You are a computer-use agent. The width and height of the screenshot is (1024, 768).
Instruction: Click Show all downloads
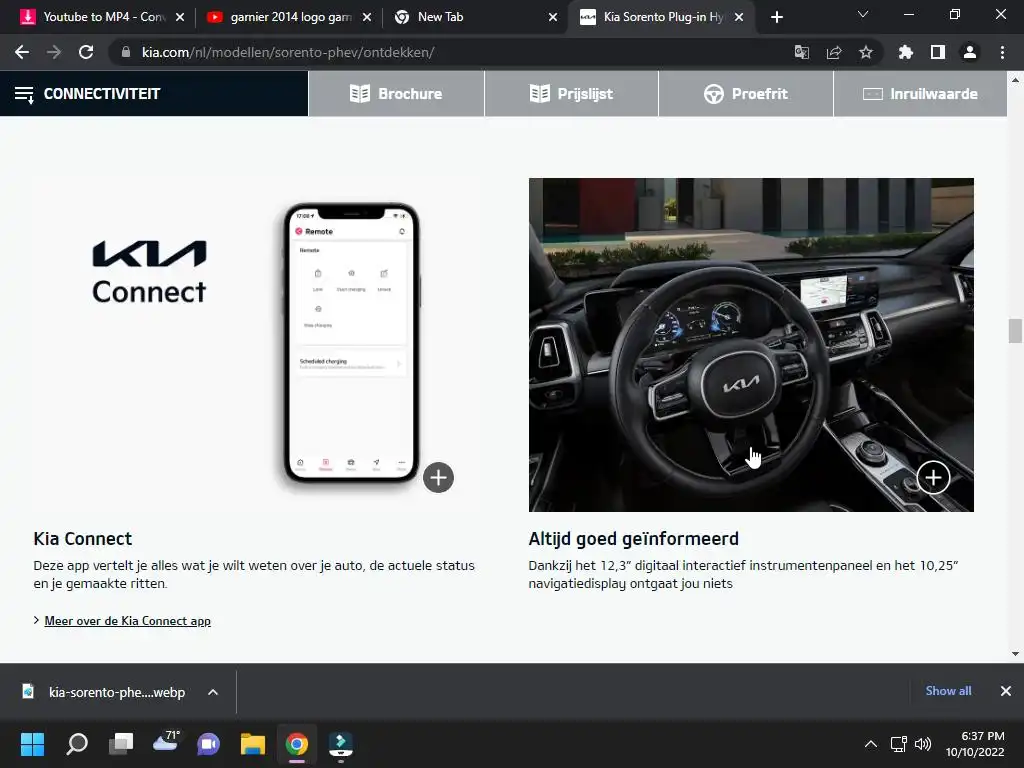tap(948, 691)
